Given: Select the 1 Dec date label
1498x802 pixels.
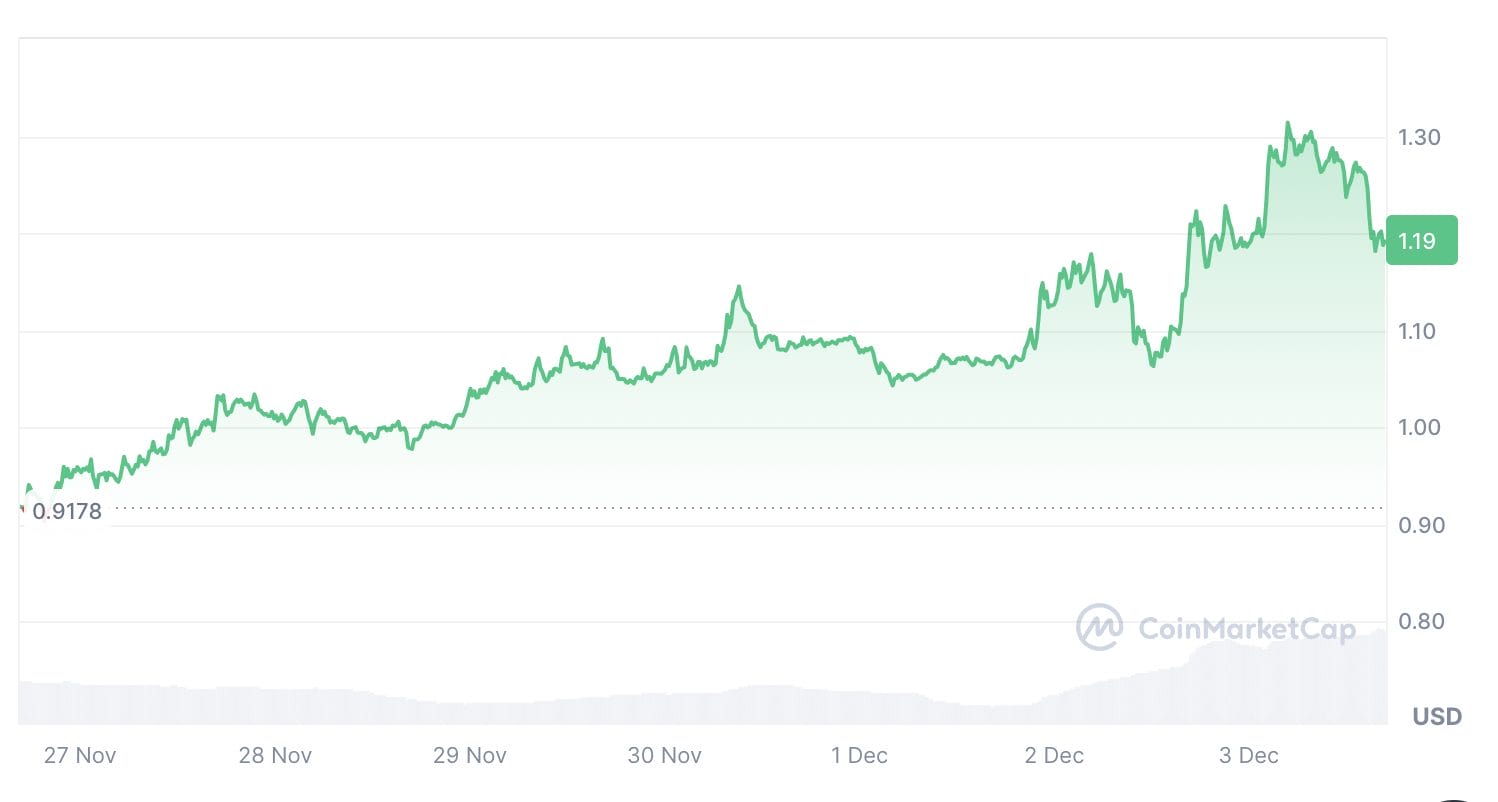Looking at the screenshot, I should [x=859, y=756].
